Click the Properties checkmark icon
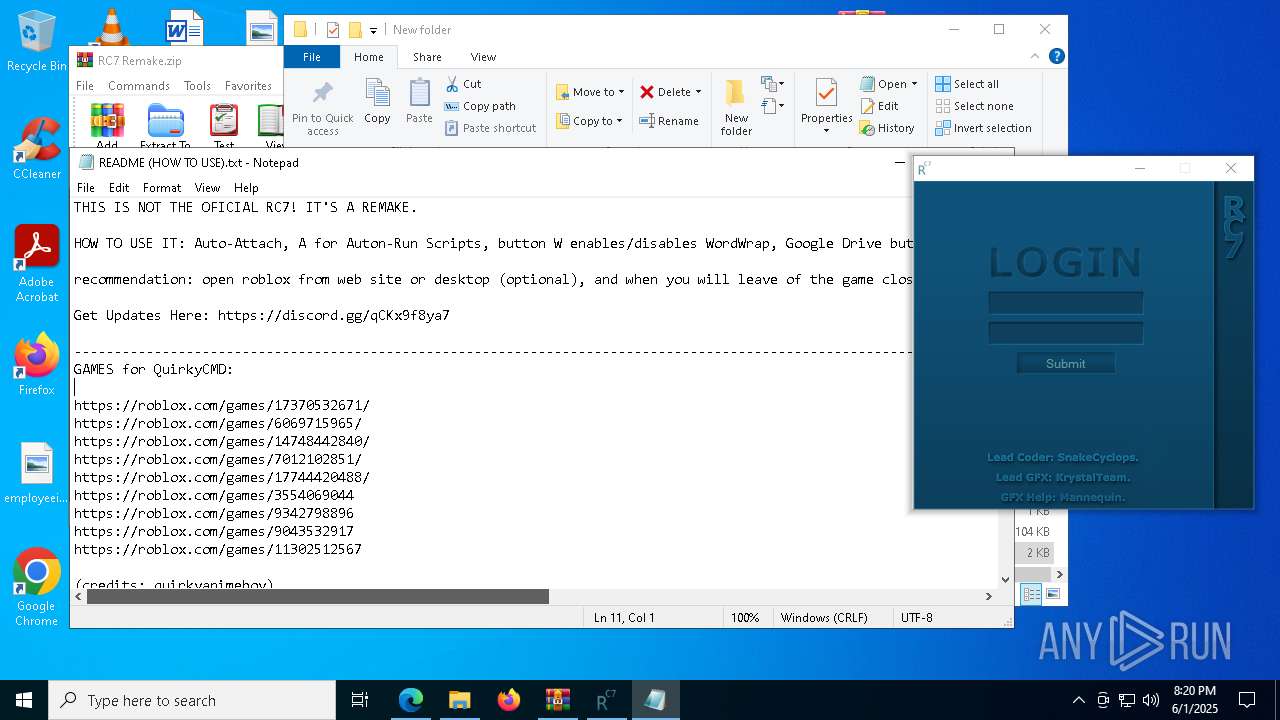Screen dimensions: 1280x720 point(826,94)
